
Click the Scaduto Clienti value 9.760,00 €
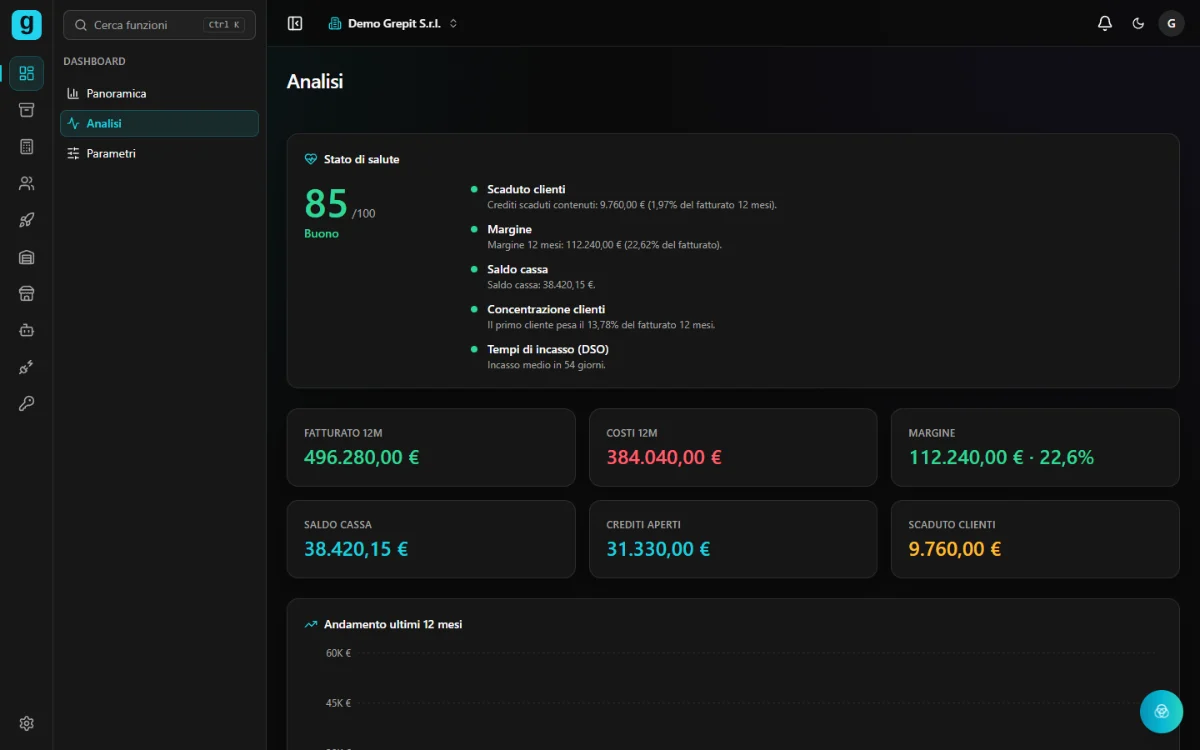pyautogui.click(x=954, y=549)
